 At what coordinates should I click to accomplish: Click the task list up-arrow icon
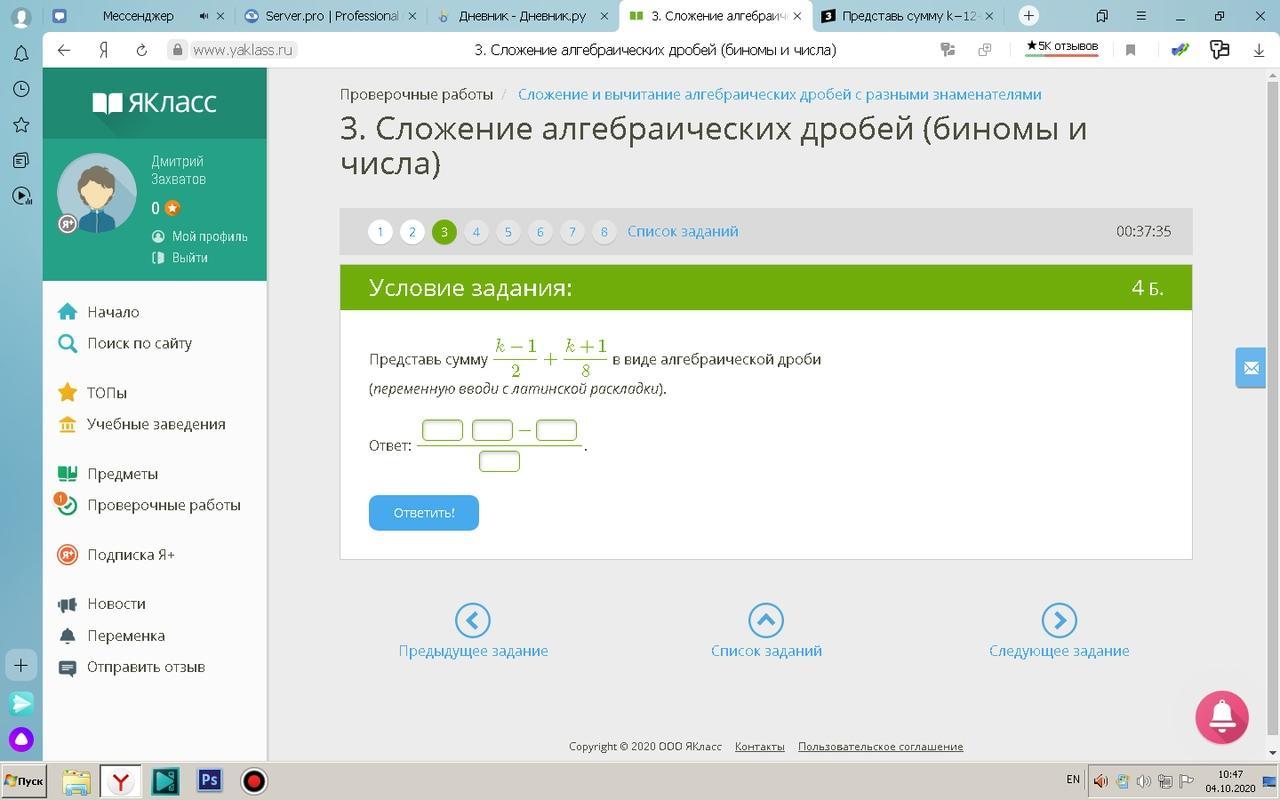[765, 620]
